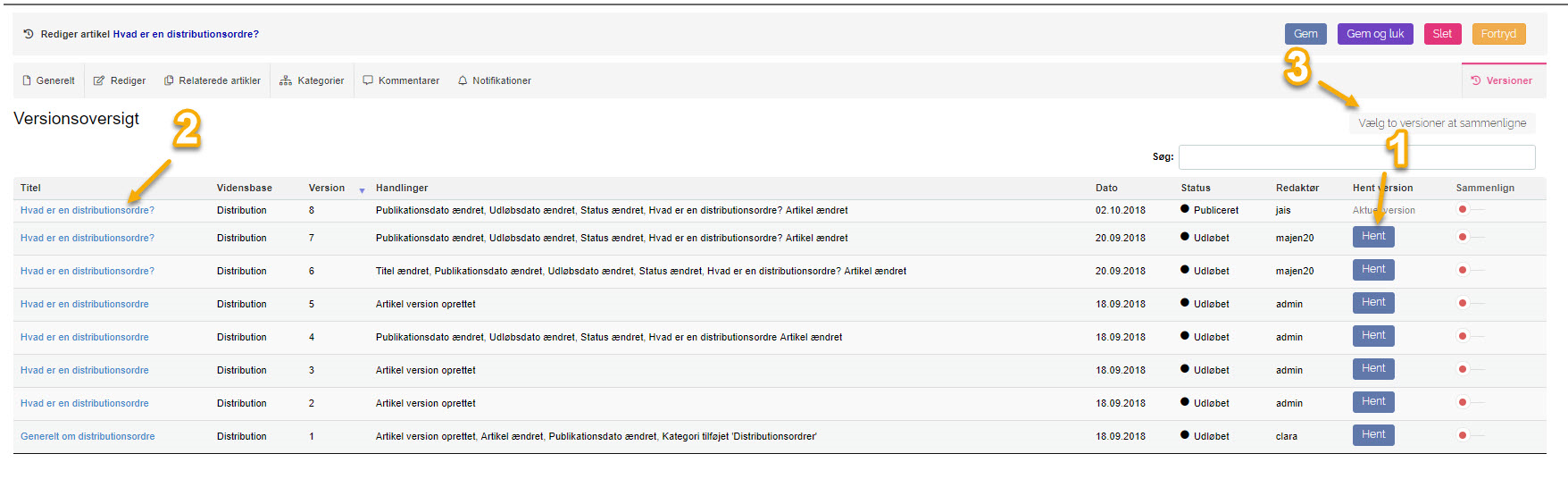Click the Versioner history clock icon

click(x=1475, y=80)
